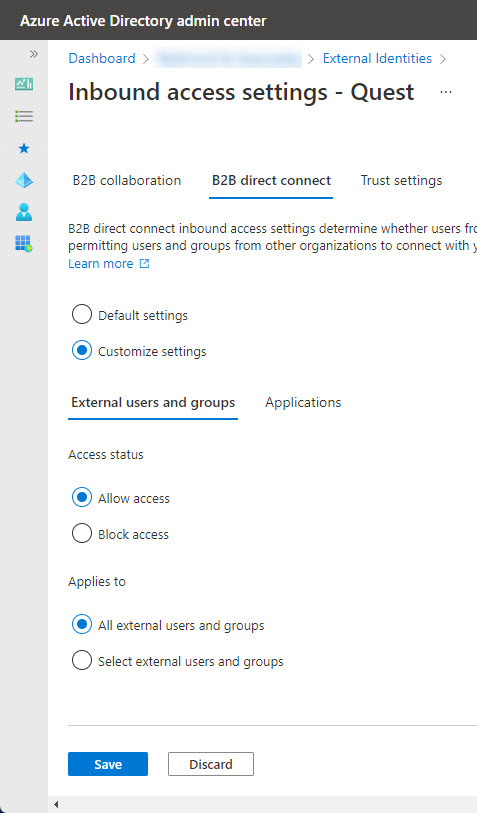Click the blurred tenant breadcrumb link

click(x=229, y=59)
